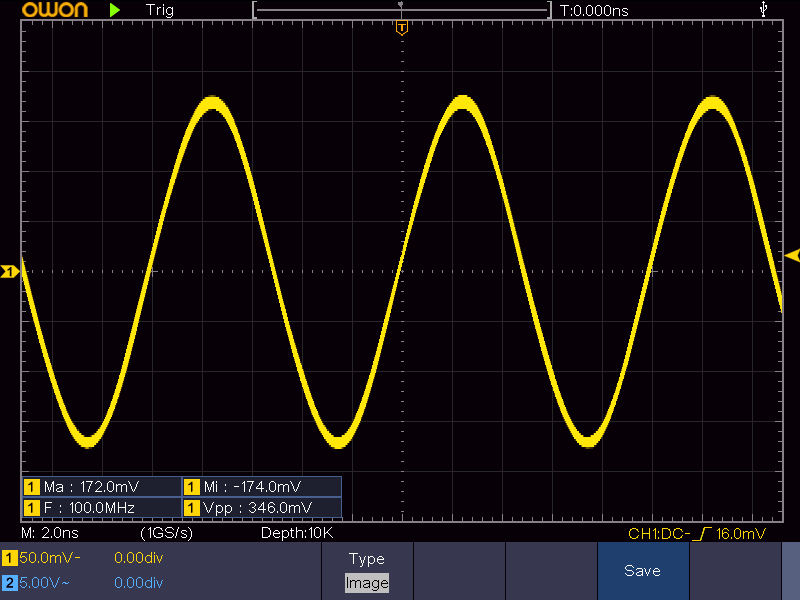Click the green run status arrow
Viewport: 800px width, 600px height.
[115, 10]
